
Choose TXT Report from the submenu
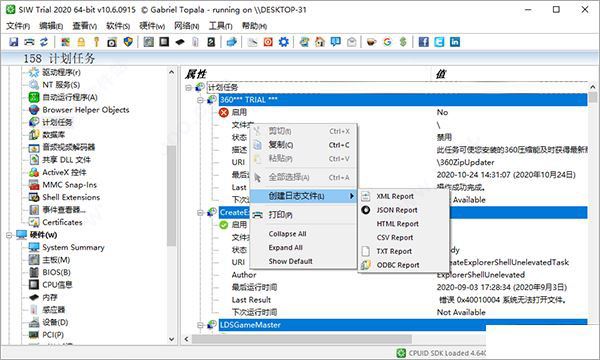point(404,251)
